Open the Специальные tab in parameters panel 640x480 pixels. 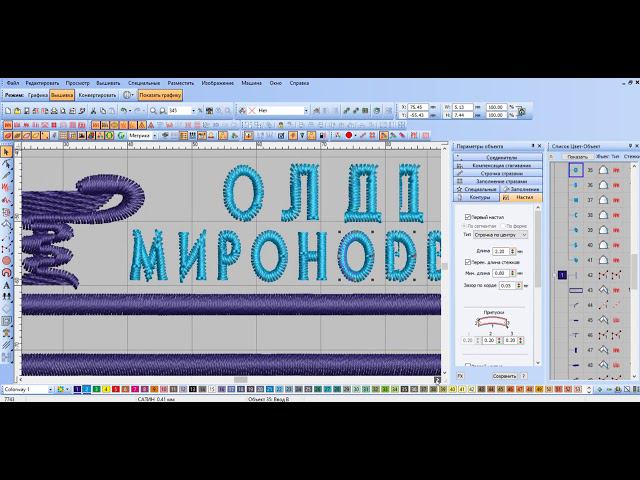pyautogui.click(x=476, y=189)
